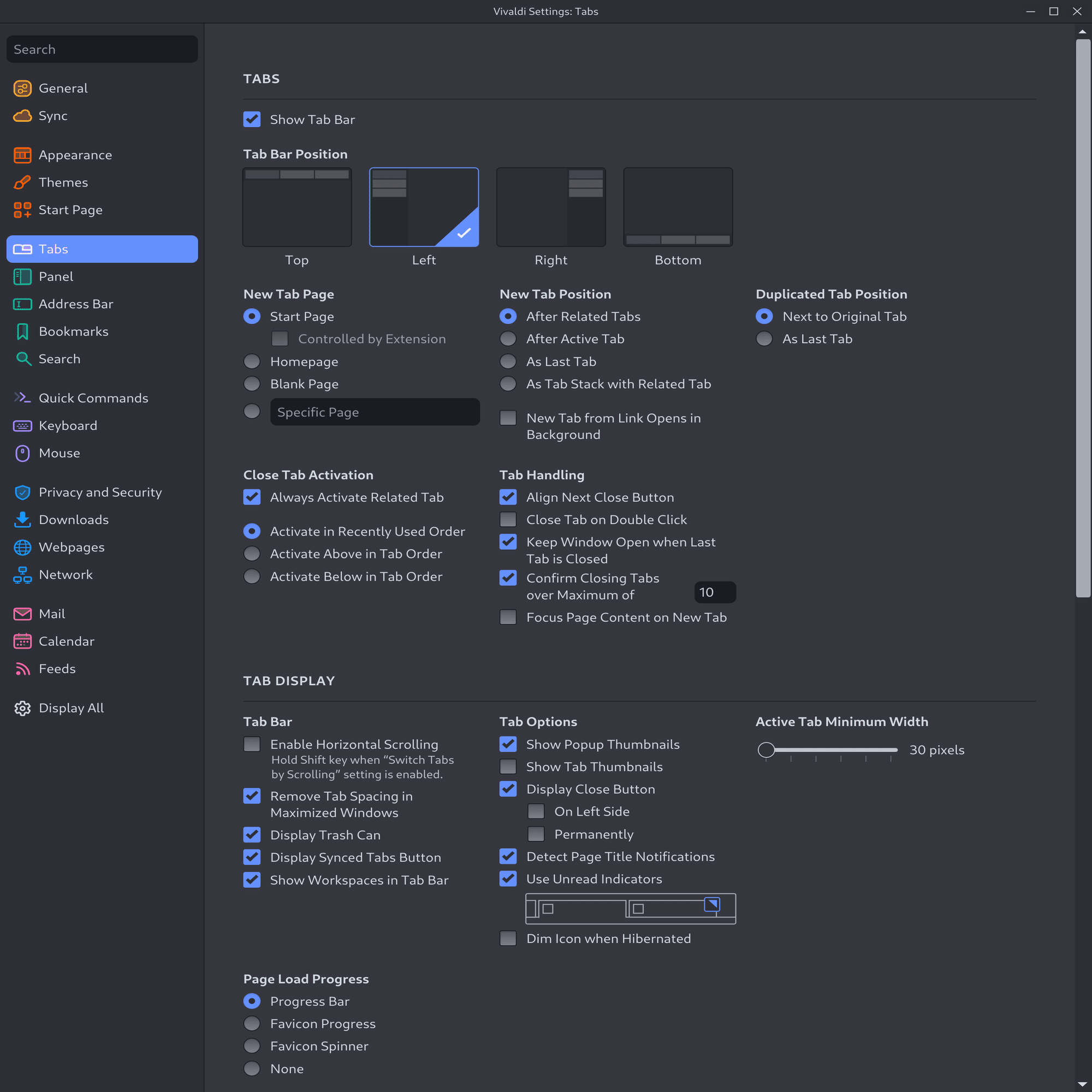Switch to the Address Bar section
1092x1092 pixels.
pos(76,304)
